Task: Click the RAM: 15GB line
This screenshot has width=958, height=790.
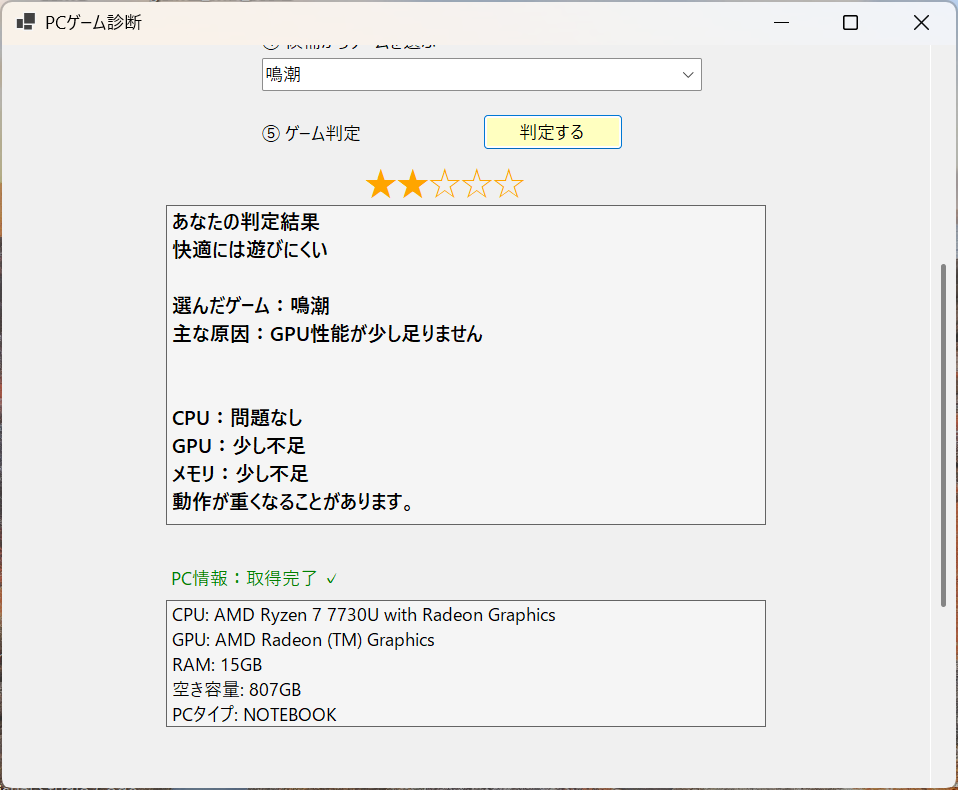Action: tap(217, 665)
